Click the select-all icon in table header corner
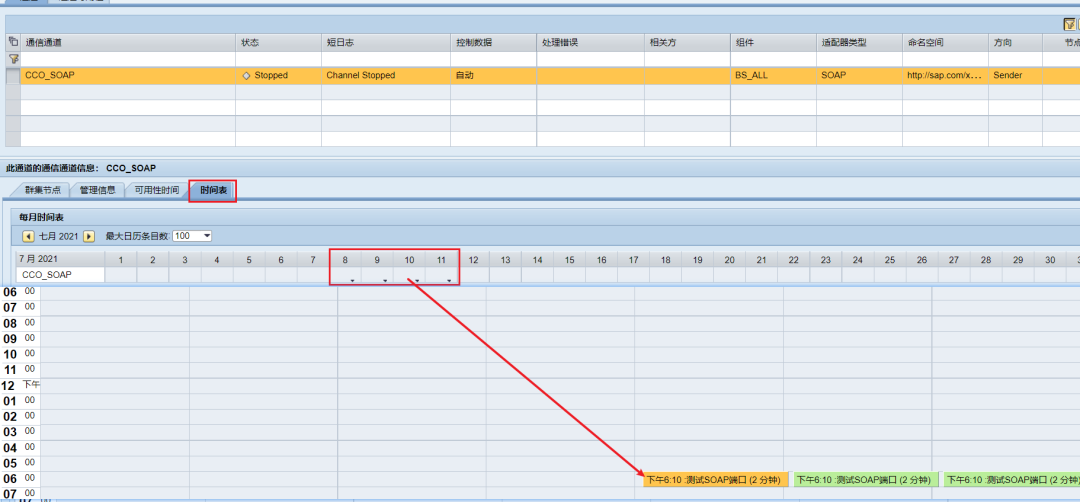Screen dimensions: 1080x502 pos(13,42)
